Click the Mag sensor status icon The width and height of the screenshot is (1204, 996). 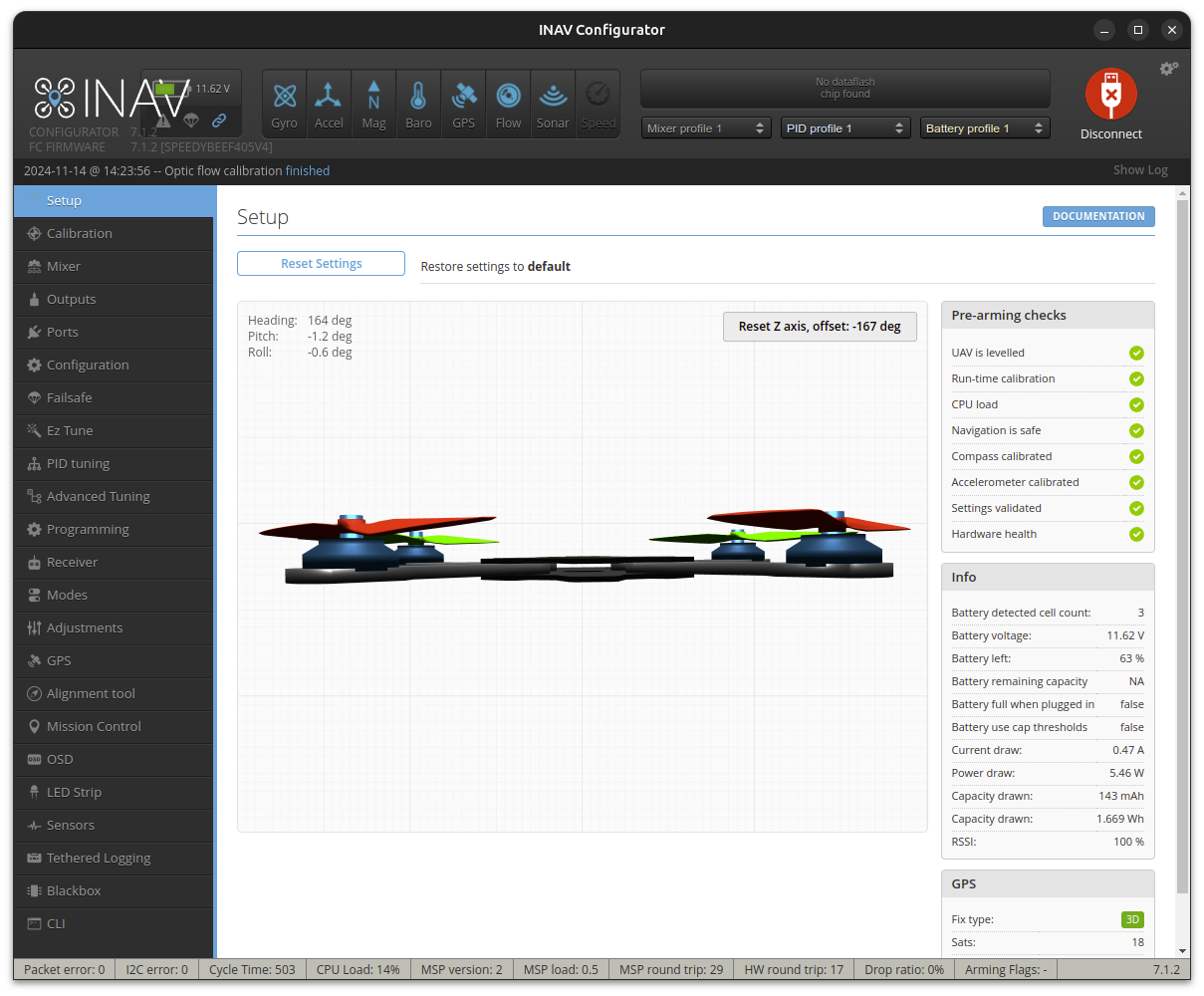point(373,104)
